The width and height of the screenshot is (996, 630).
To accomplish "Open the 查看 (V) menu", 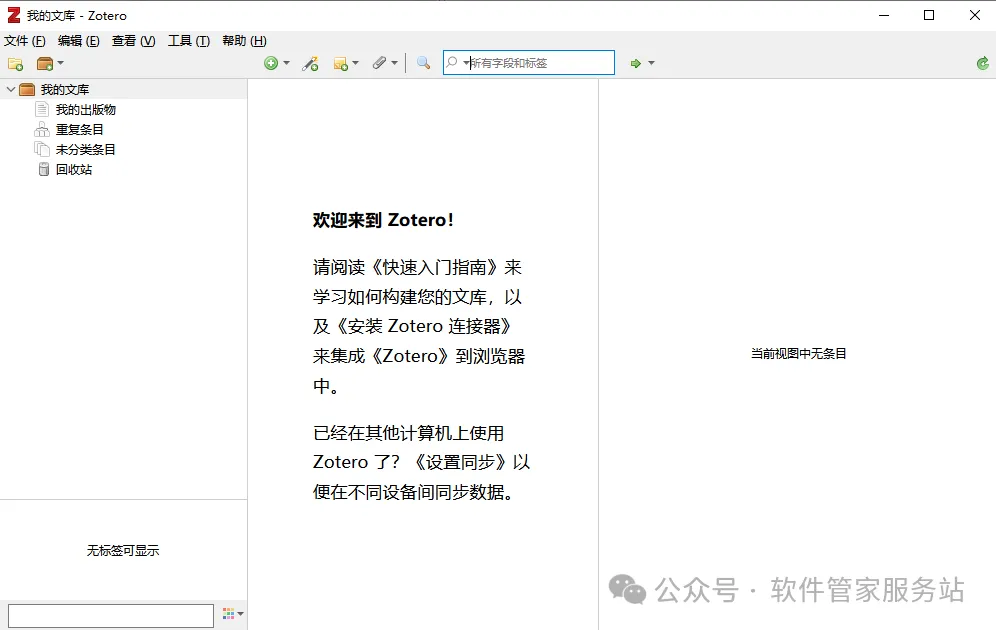I will [x=133, y=41].
